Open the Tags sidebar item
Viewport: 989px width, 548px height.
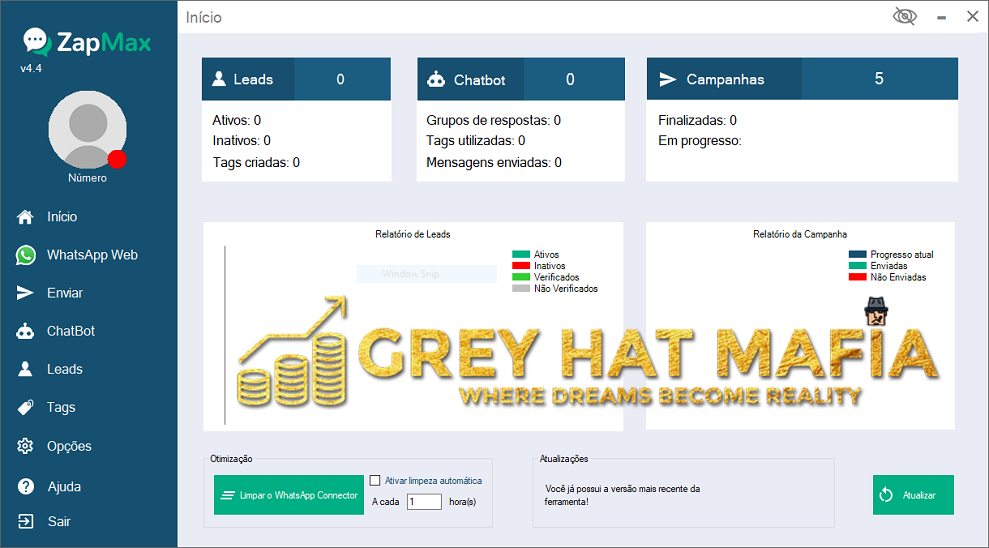click(x=61, y=407)
